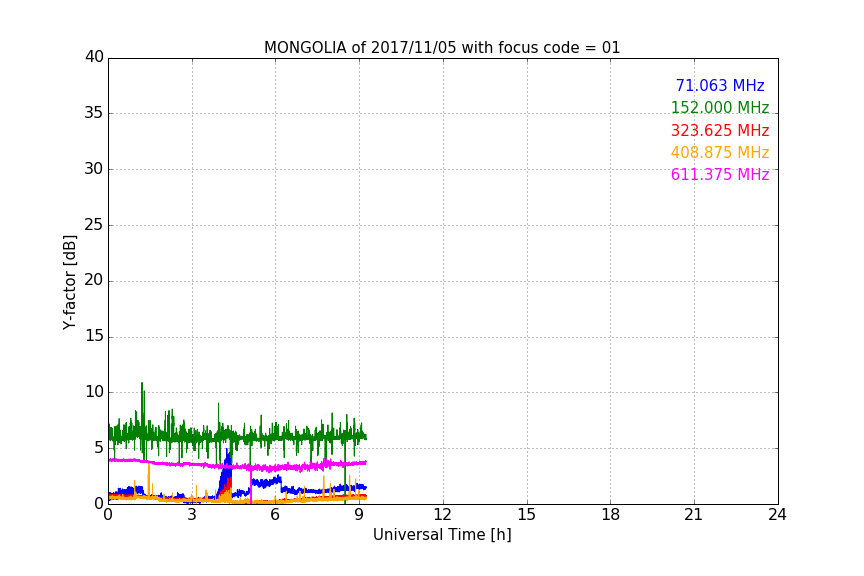Click the Y-factor [dB] axis label
864x576 pixels.
[69, 282]
